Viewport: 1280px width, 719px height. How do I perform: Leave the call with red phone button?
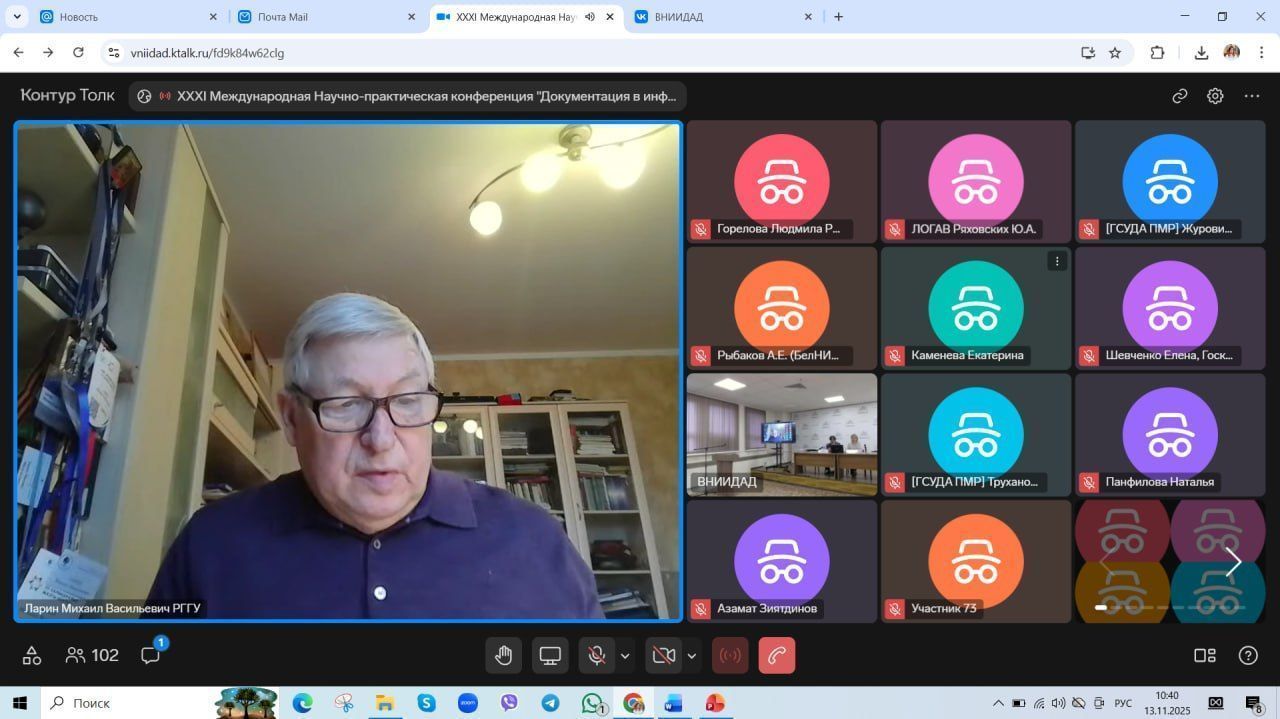coord(777,656)
